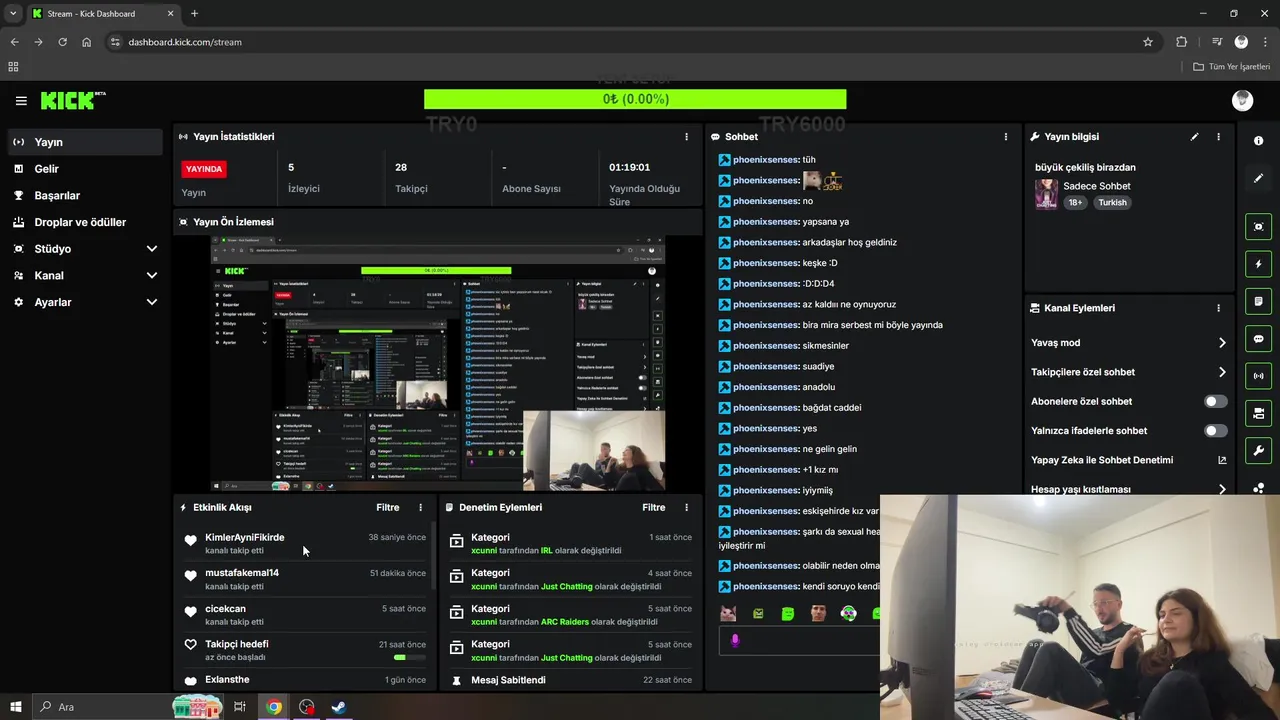This screenshot has width=1280, height=720.
Task: Select Yayın in left navigation
Action: point(86,142)
